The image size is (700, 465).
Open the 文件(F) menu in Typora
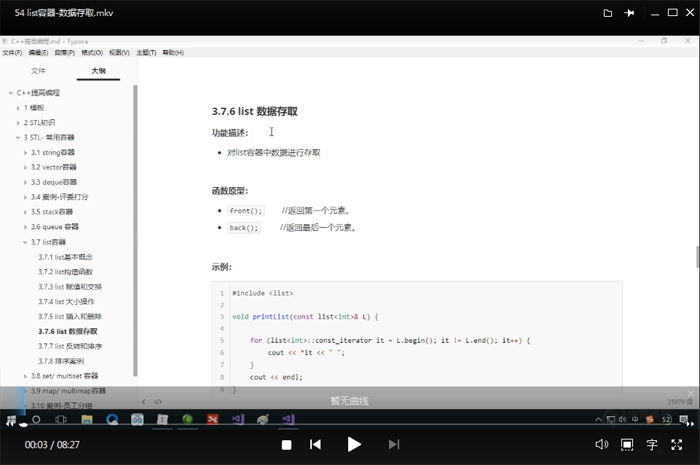[12, 53]
